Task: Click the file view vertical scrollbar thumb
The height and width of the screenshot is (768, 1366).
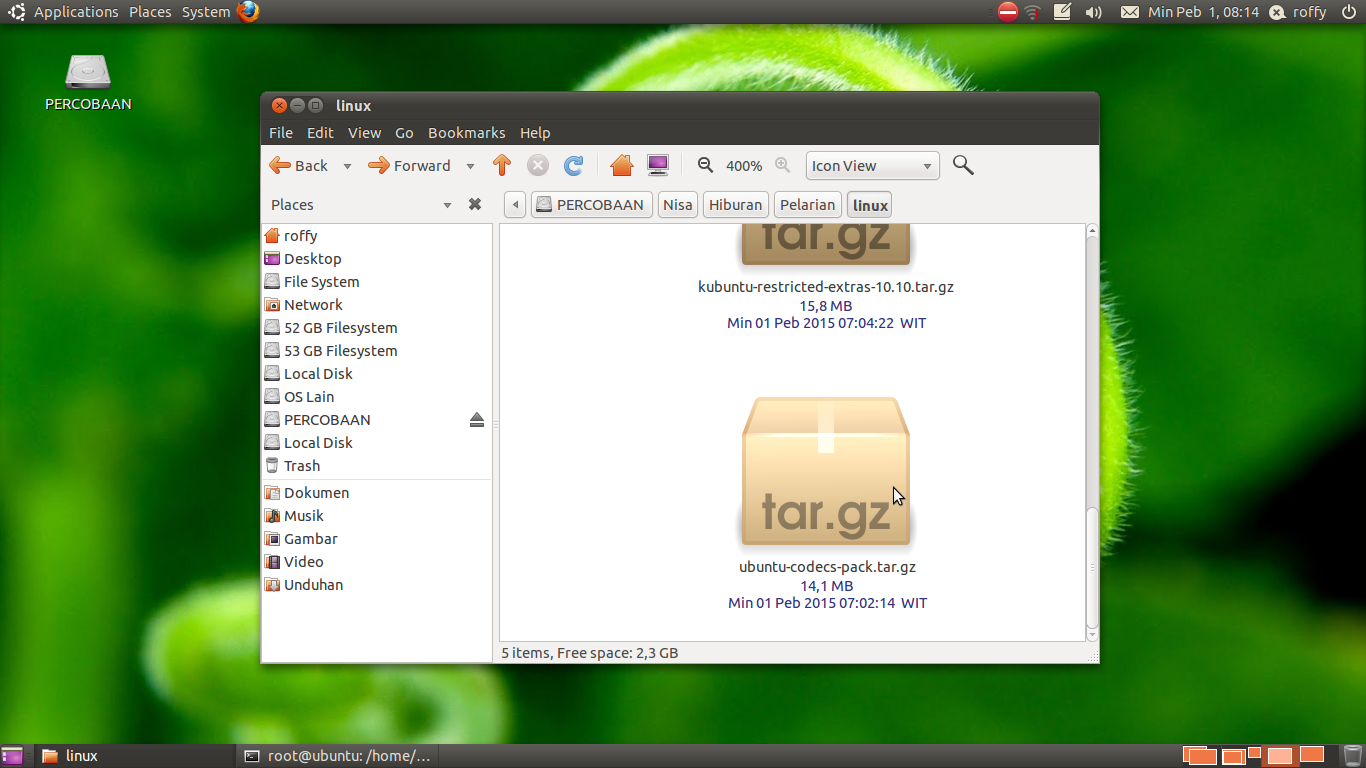Action: tap(1092, 566)
